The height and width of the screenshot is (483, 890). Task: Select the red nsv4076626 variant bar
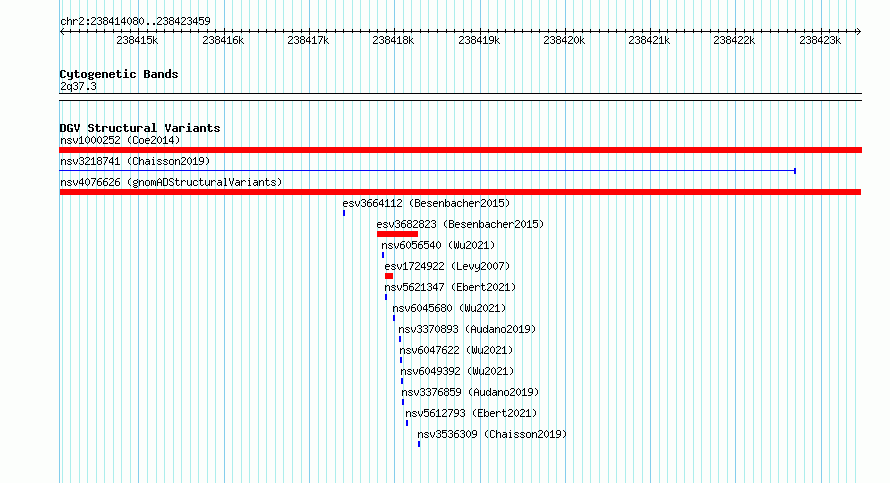click(x=460, y=192)
